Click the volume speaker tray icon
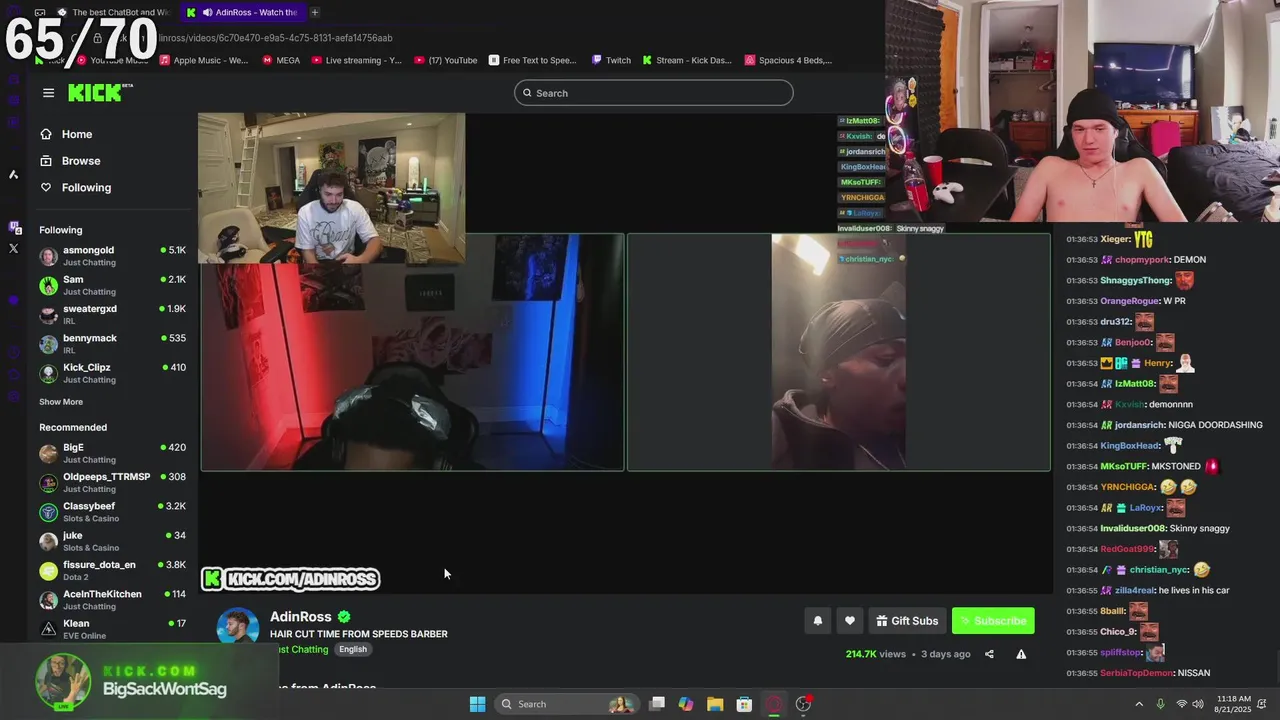This screenshot has width=1280, height=720. coord(1197,704)
